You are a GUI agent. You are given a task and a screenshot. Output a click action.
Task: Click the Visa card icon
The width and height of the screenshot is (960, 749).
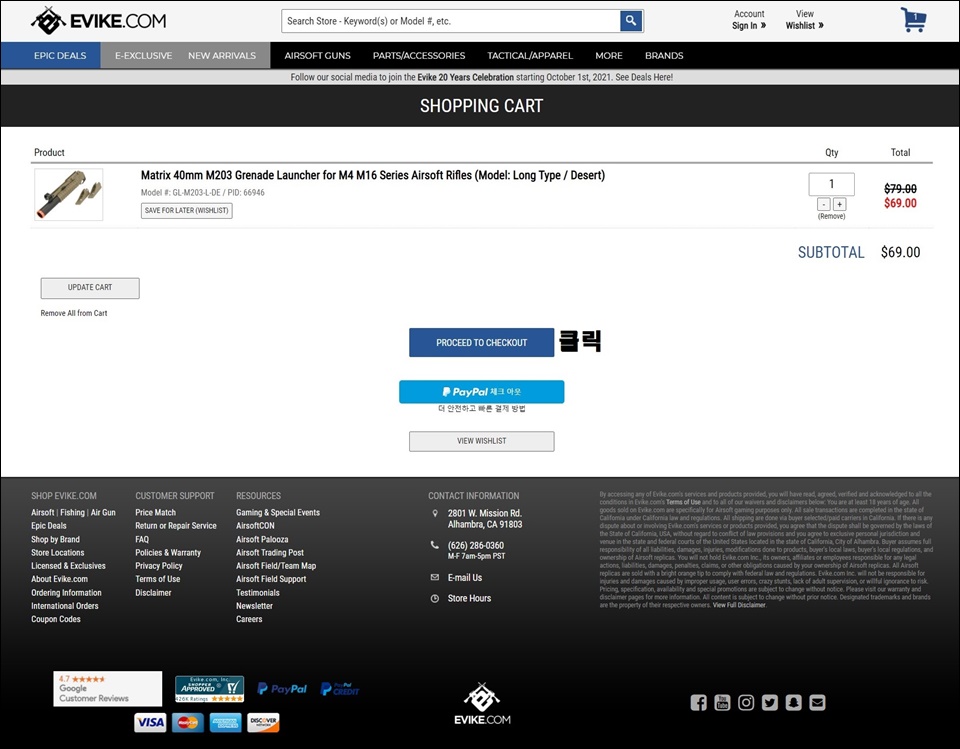(x=150, y=723)
